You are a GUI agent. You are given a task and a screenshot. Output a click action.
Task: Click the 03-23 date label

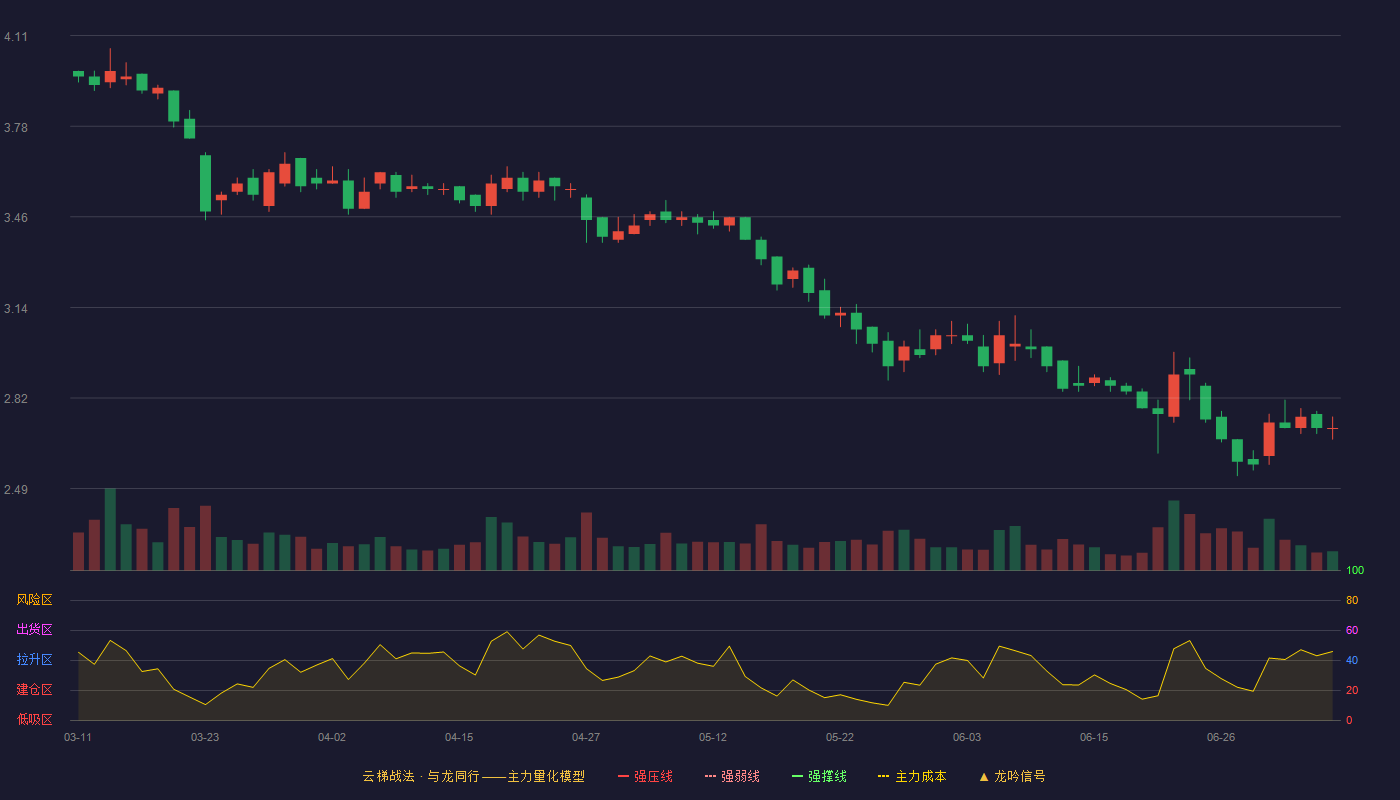coord(205,737)
